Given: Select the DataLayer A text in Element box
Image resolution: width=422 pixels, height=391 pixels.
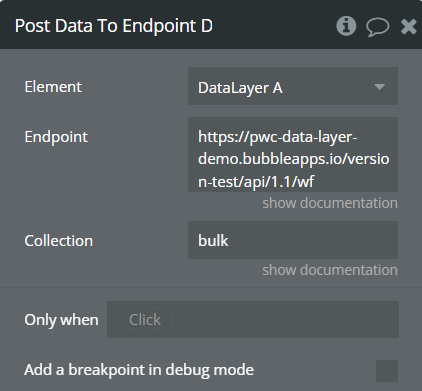Looking at the screenshot, I should [x=240, y=88].
